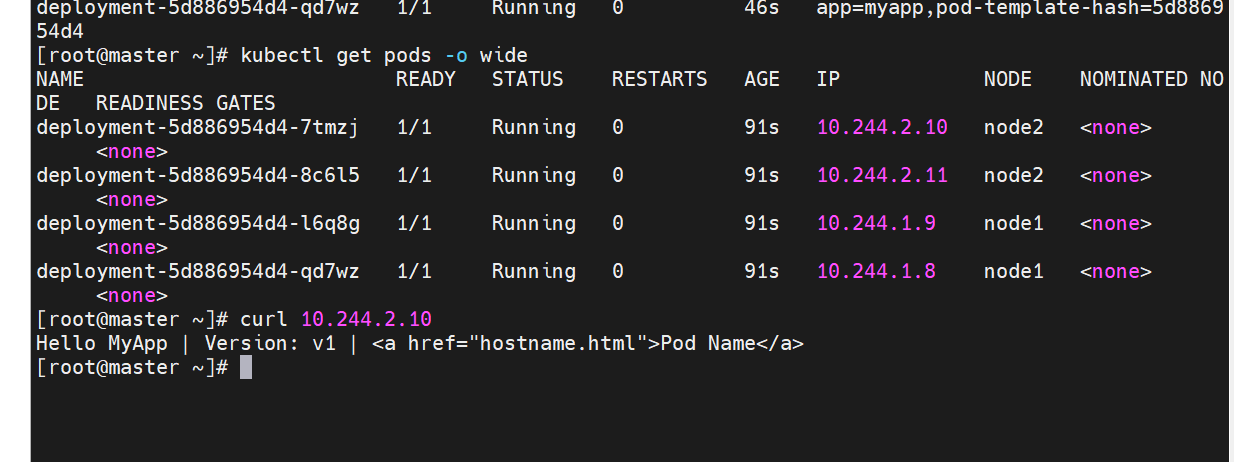Click node1 in the qd7wz 91s row

(x=1014, y=271)
